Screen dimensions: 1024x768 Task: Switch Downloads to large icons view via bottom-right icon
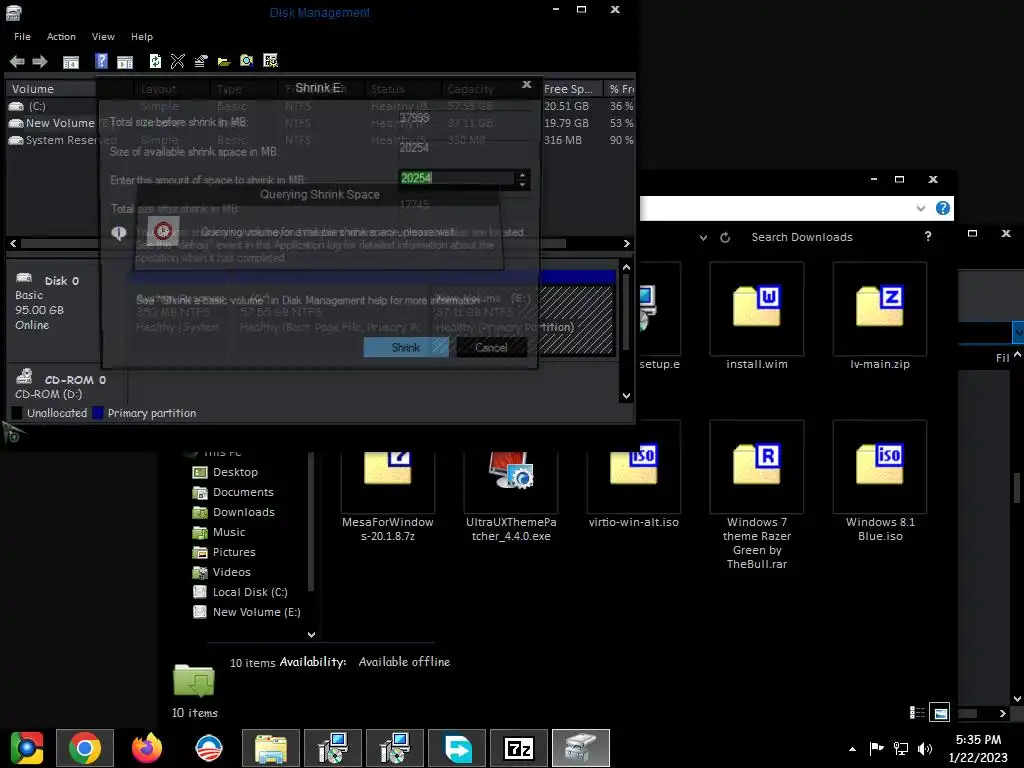click(940, 713)
